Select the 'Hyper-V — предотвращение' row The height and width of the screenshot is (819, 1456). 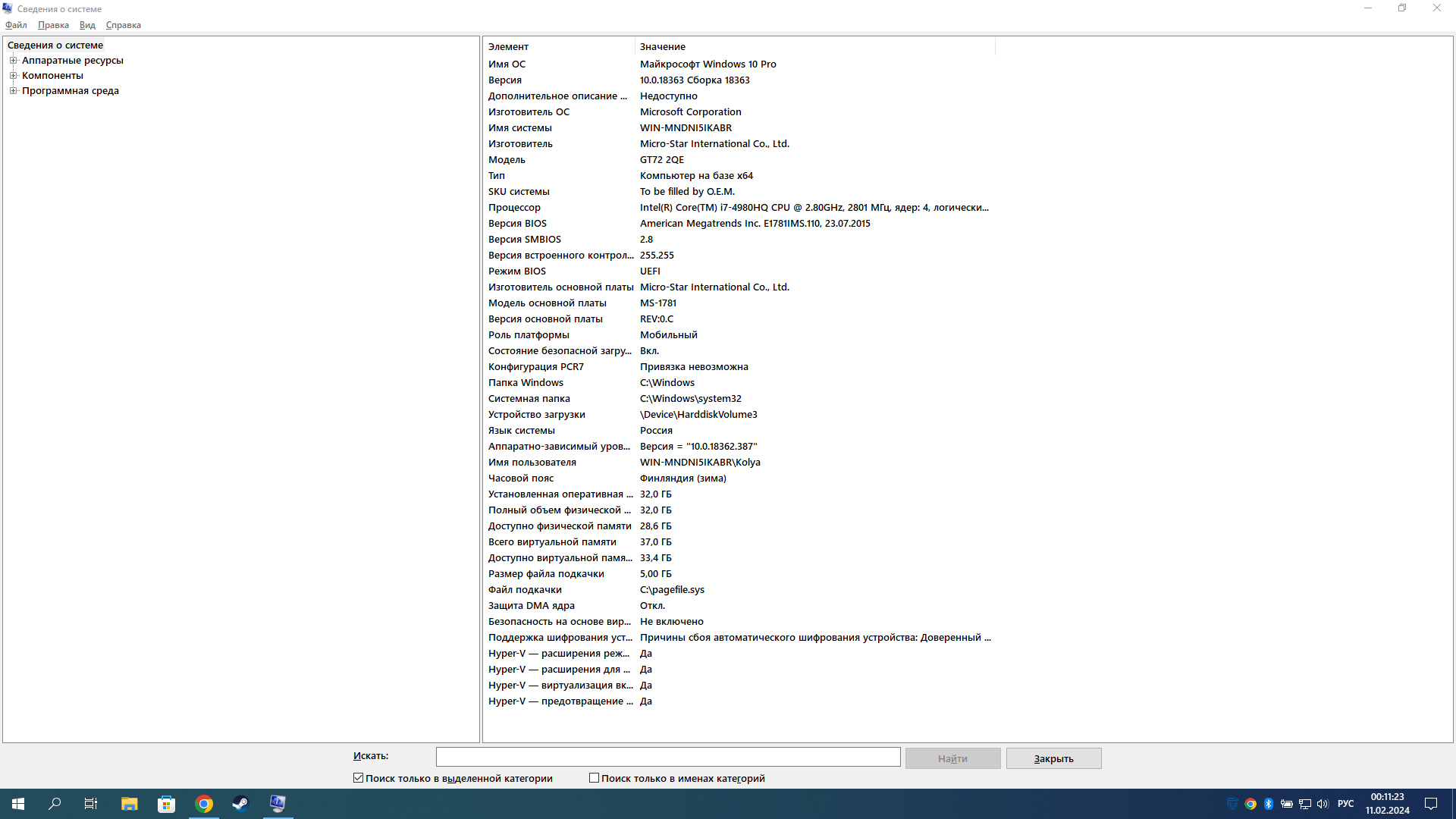[739, 701]
